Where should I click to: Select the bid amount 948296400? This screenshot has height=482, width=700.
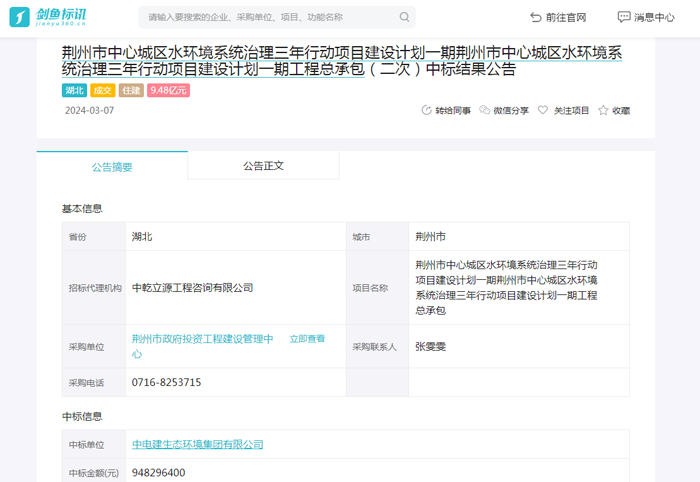(x=158, y=473)
